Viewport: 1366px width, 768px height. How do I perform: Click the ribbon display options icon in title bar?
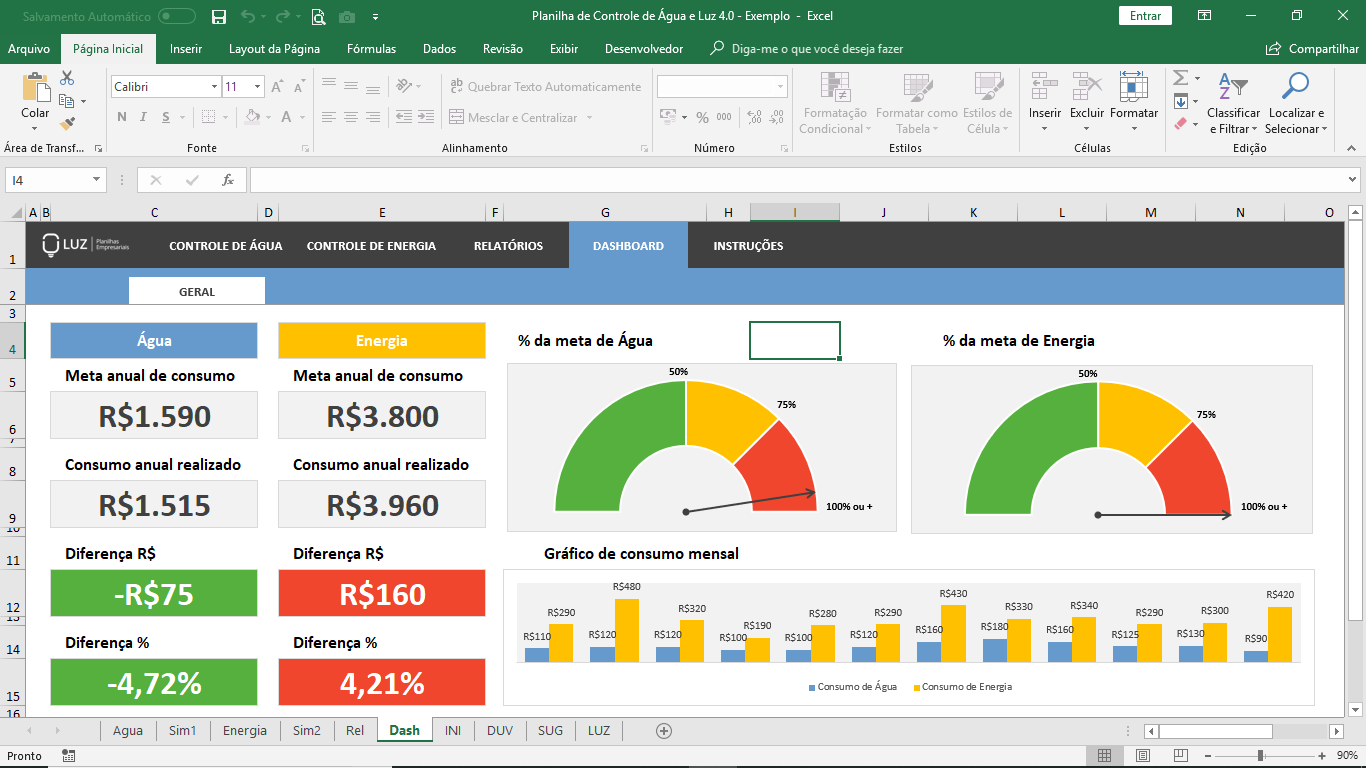pyautogui.click(x=1205, y=16)
